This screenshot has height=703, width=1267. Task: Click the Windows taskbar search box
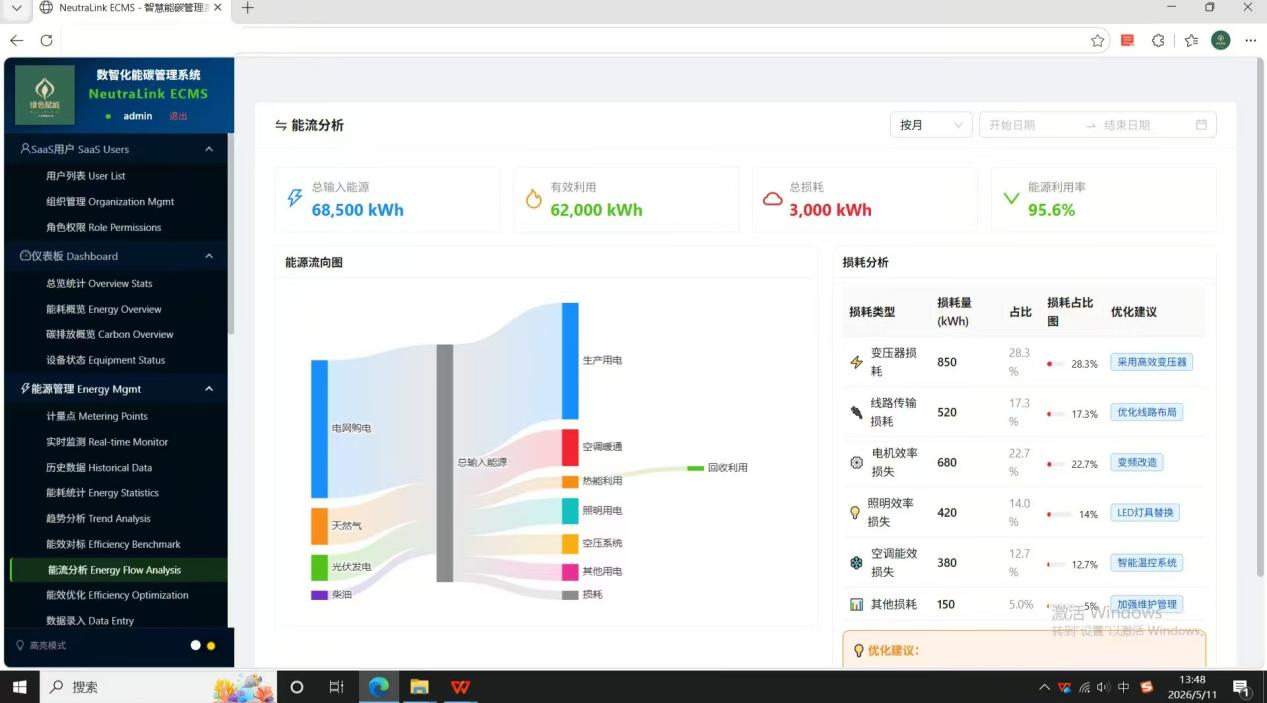click(x=160, y=687)
